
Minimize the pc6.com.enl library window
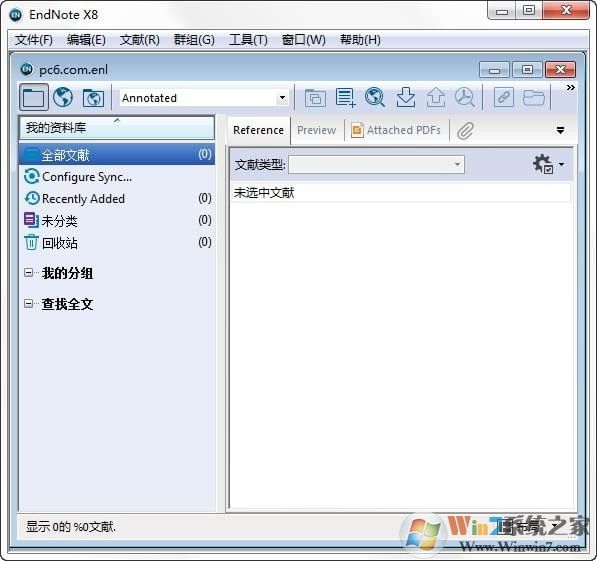coord(494,70)
